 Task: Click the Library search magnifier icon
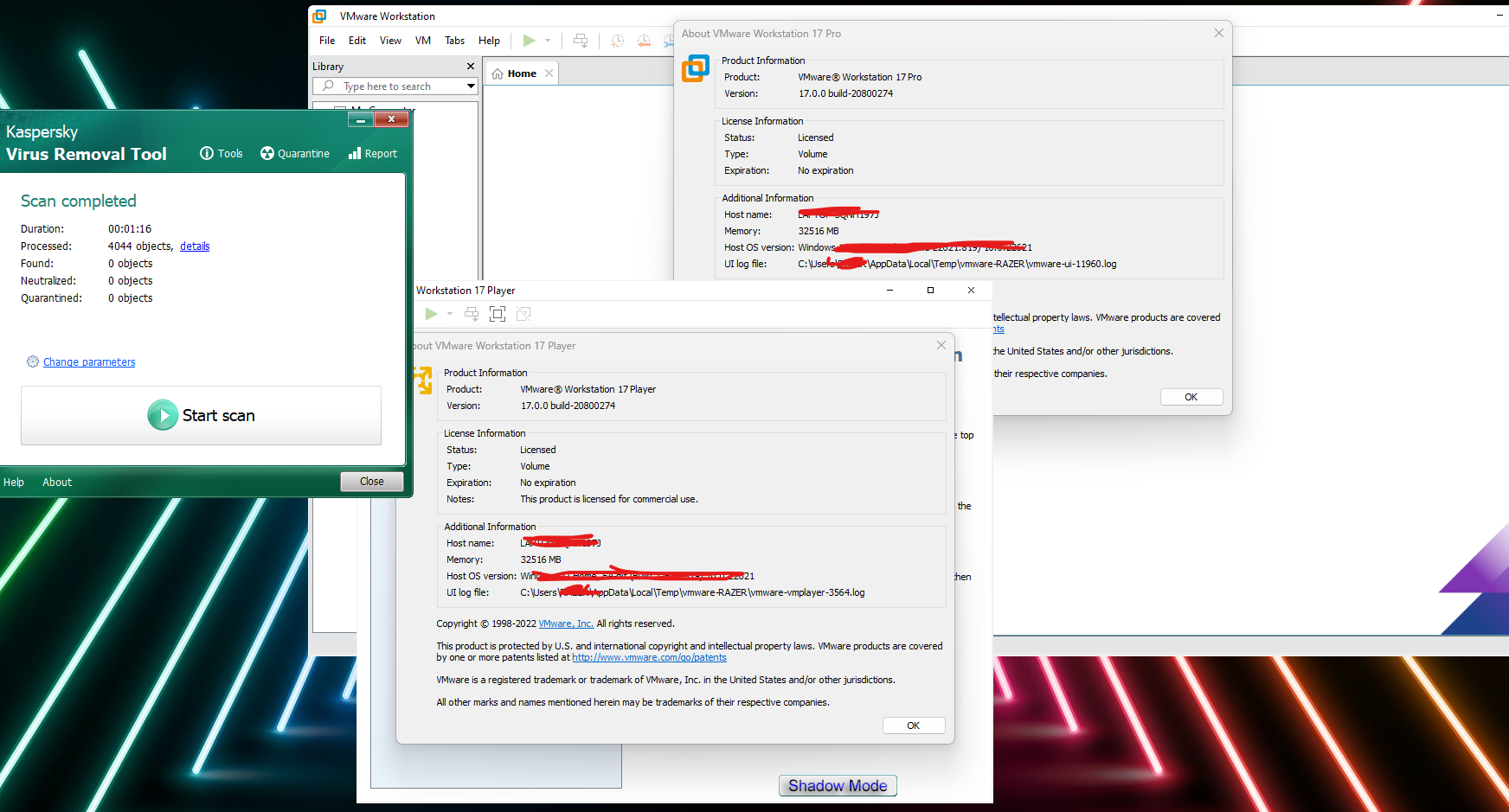coord(328,86)
